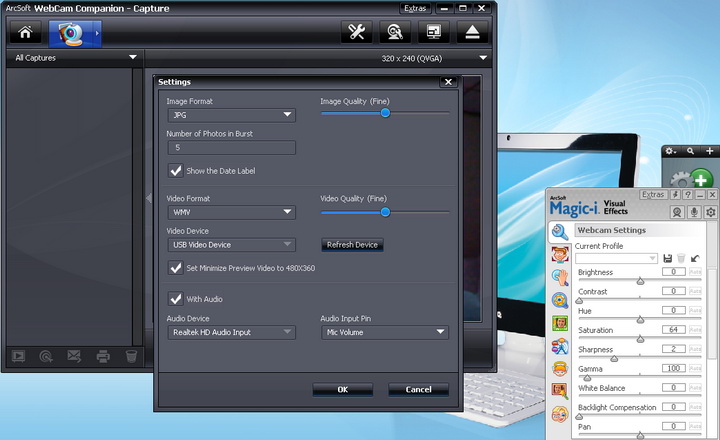Viewport: 720px width, 440px height.
Task: Open settings with the wrench-screwdriver icon
Action: (356, 33)
